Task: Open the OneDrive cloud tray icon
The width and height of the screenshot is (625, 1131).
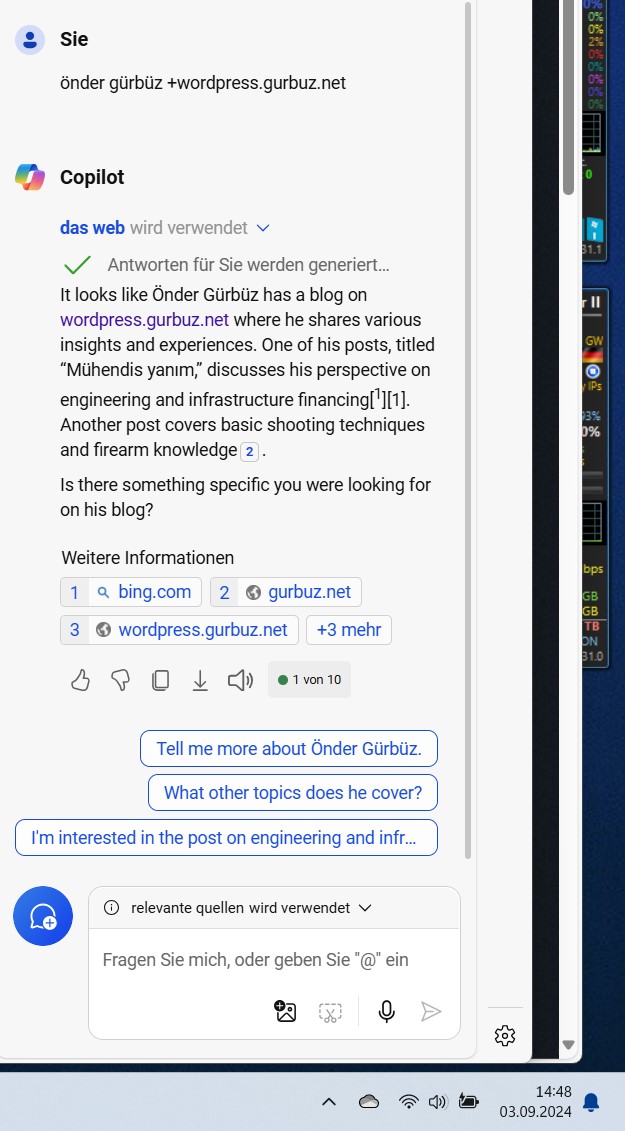Action: (x=369, y=1101)
